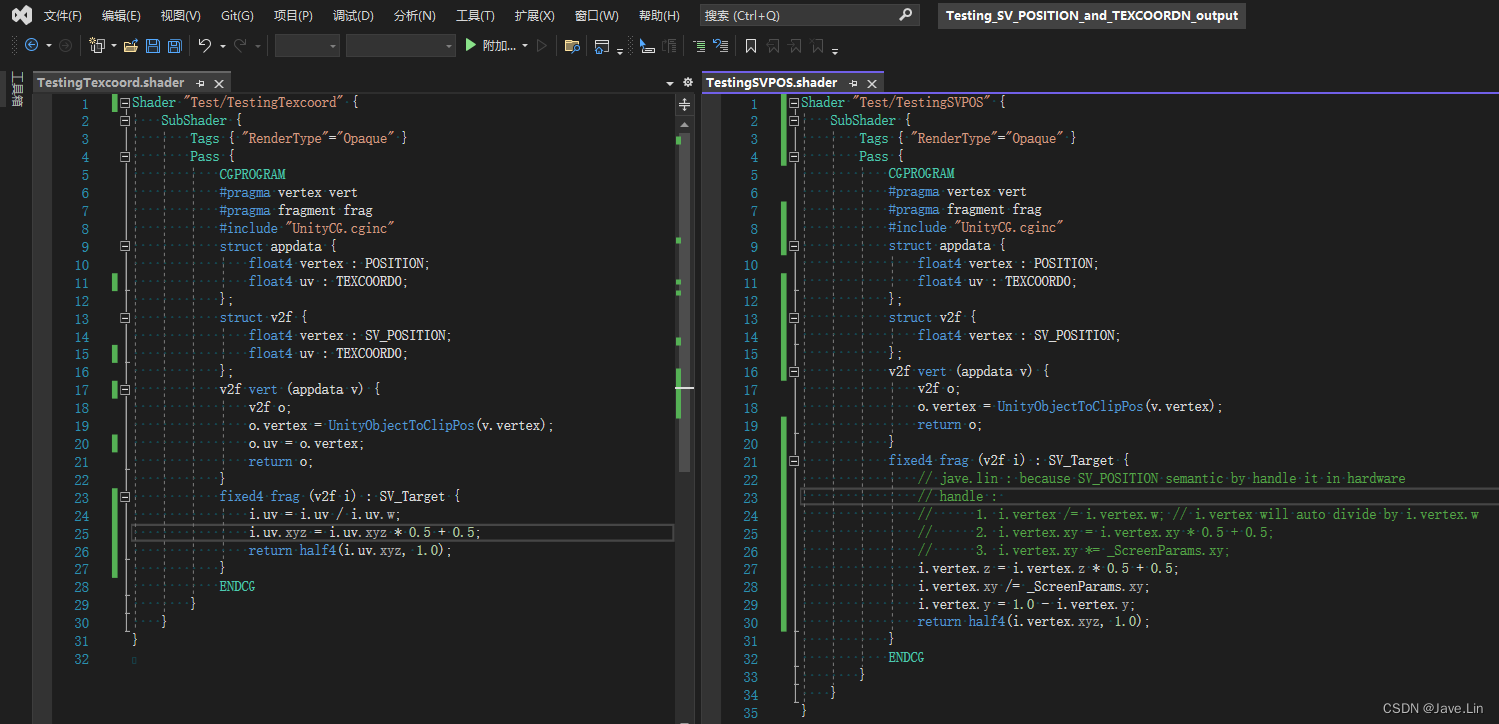Switch to the TestingTexcoord.shader tab
The height and width of the screenshot is (724, 1499).
pos(111,83)
